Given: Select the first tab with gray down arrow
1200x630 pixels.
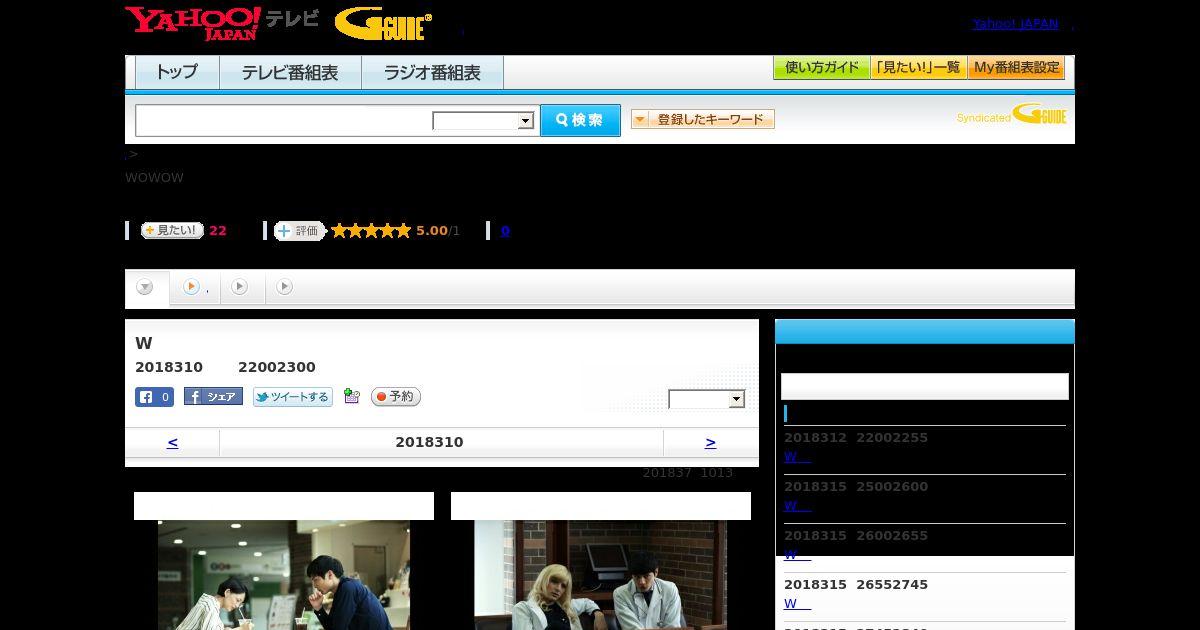Looking at the screenshot, I should [146, 287].
